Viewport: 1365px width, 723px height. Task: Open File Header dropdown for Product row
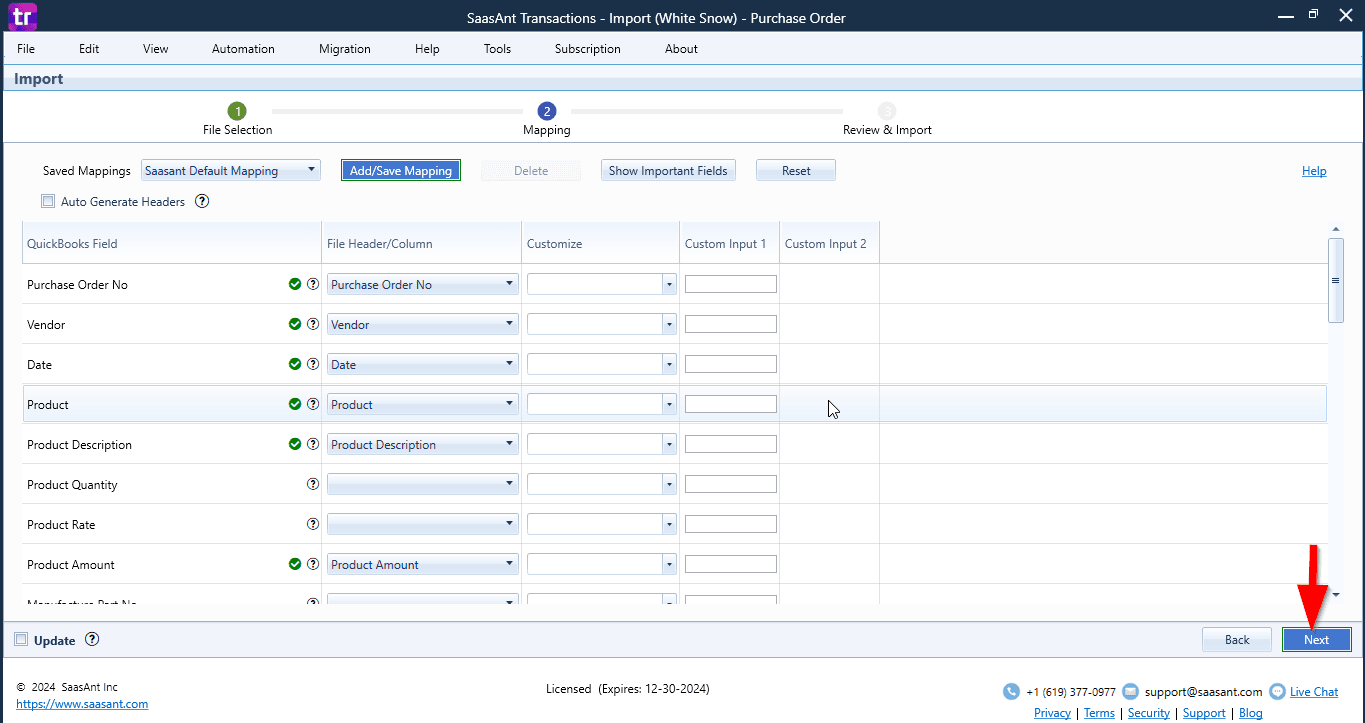tap(423, 404)
